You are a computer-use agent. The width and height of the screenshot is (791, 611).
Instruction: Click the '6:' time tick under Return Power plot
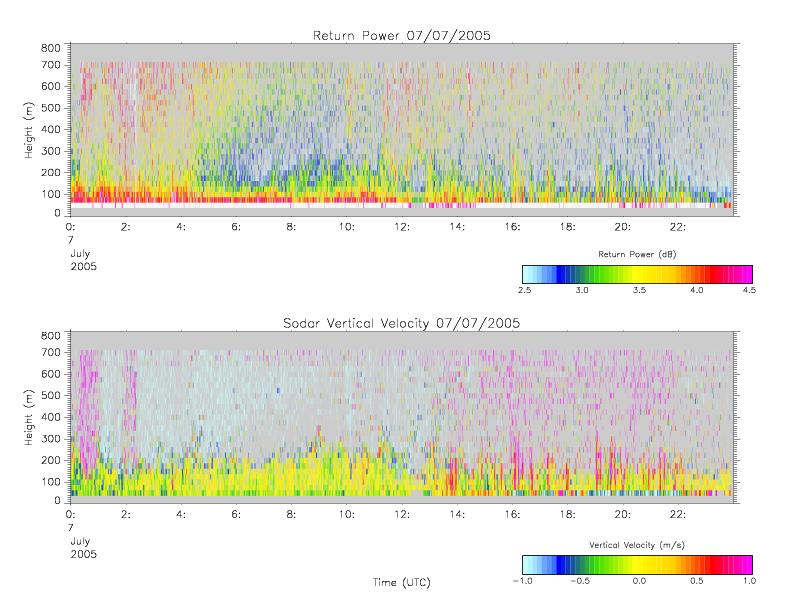(236, 227)
